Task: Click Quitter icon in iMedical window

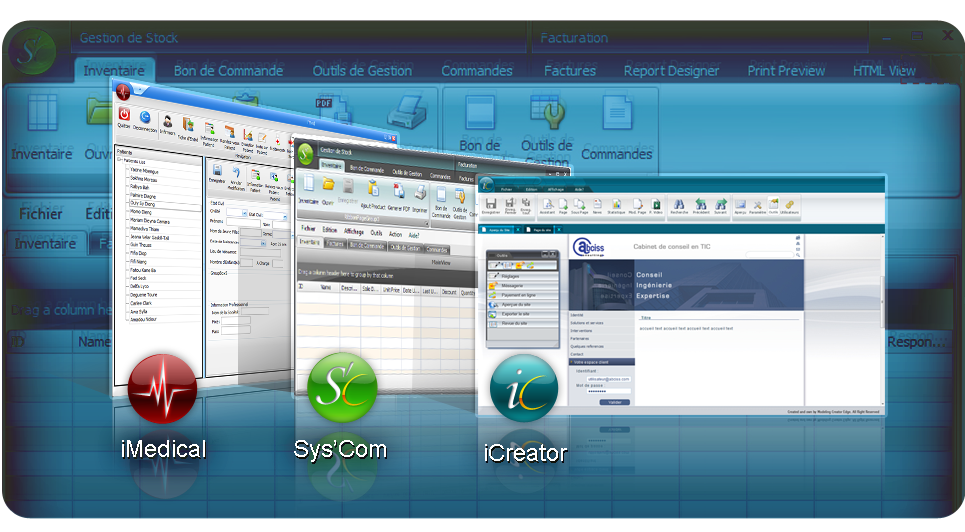Action: click(x=124, y=114)
